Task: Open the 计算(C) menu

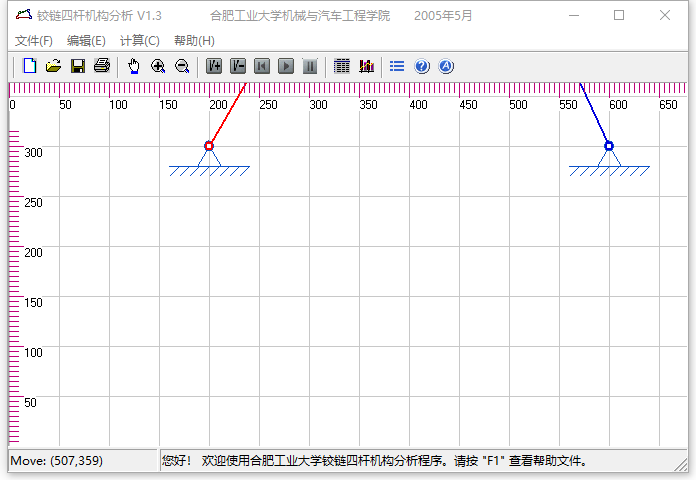Action: (140, 41)
